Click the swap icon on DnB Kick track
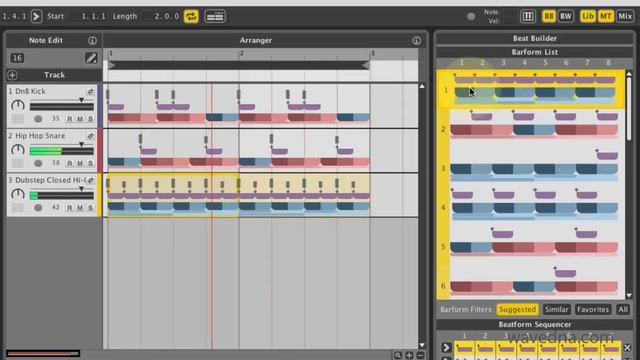Image resolution: width=640 pixels, height=360 pixels. pyautogui.click(x=91, y=91)
